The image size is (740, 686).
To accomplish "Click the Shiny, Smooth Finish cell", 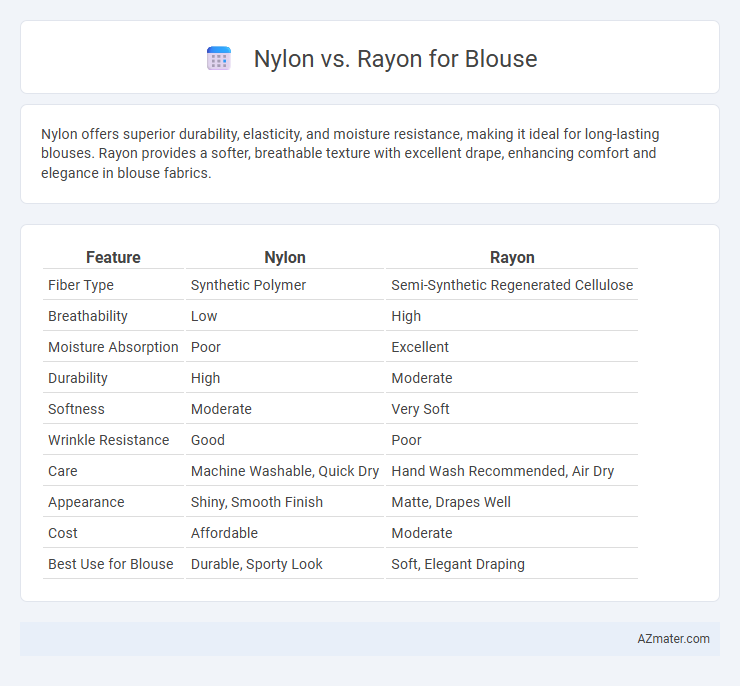I will coord(257,502).
